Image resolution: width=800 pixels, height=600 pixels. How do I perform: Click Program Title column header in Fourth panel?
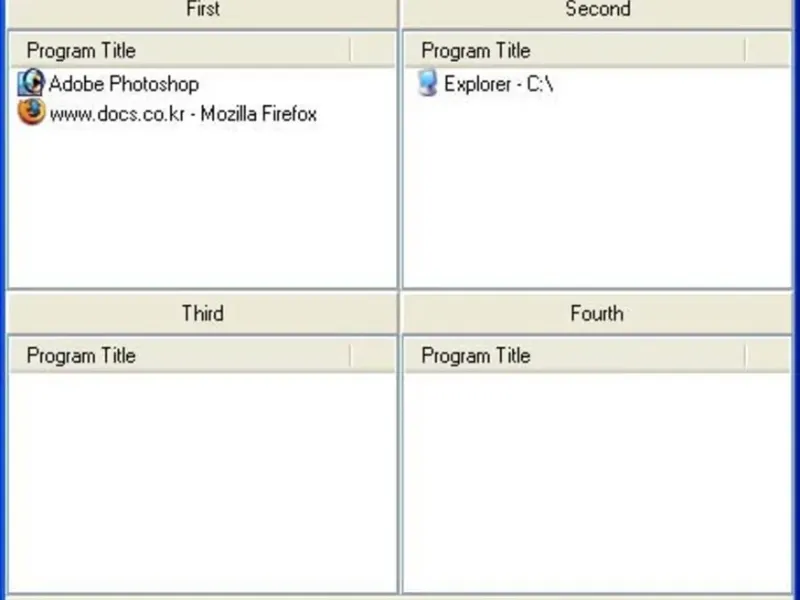[x=574, y=355]
